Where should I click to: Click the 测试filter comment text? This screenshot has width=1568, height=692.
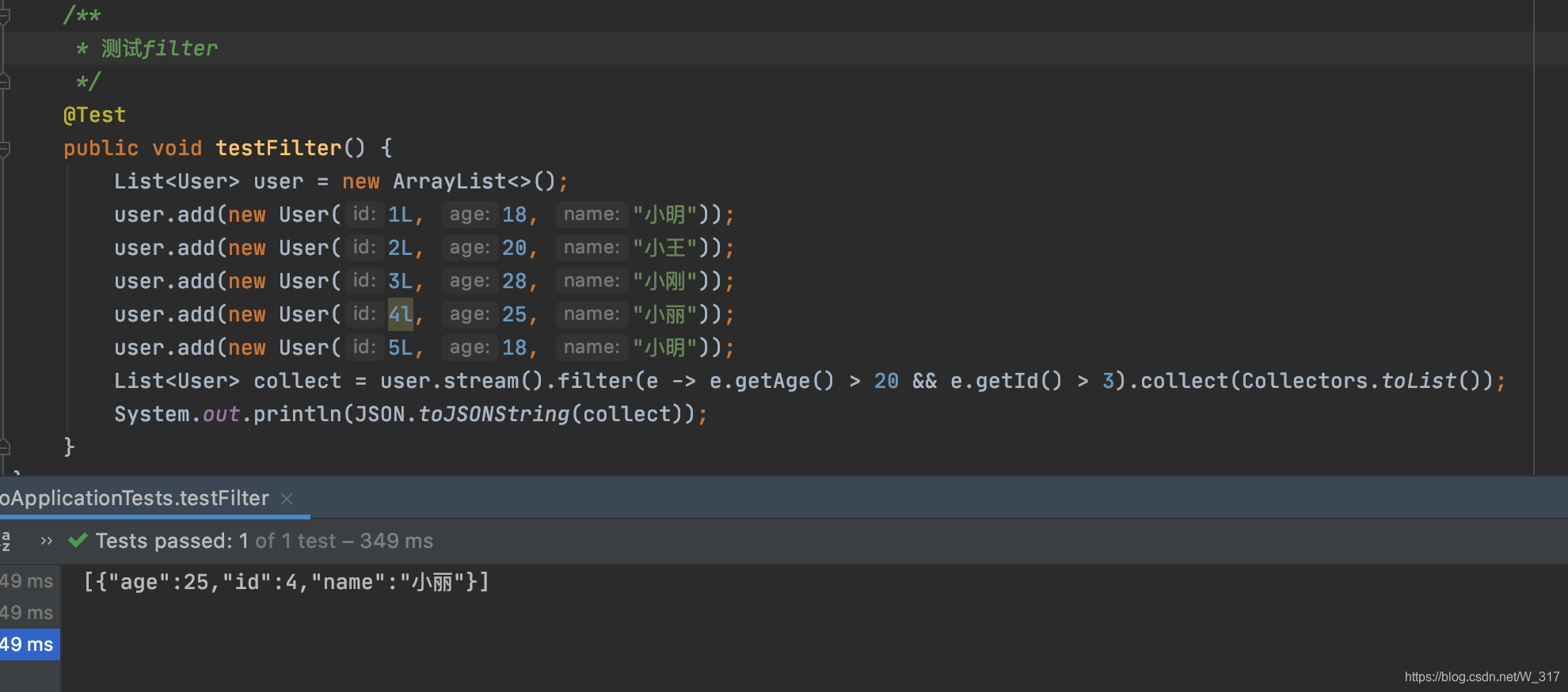(159, 48)
